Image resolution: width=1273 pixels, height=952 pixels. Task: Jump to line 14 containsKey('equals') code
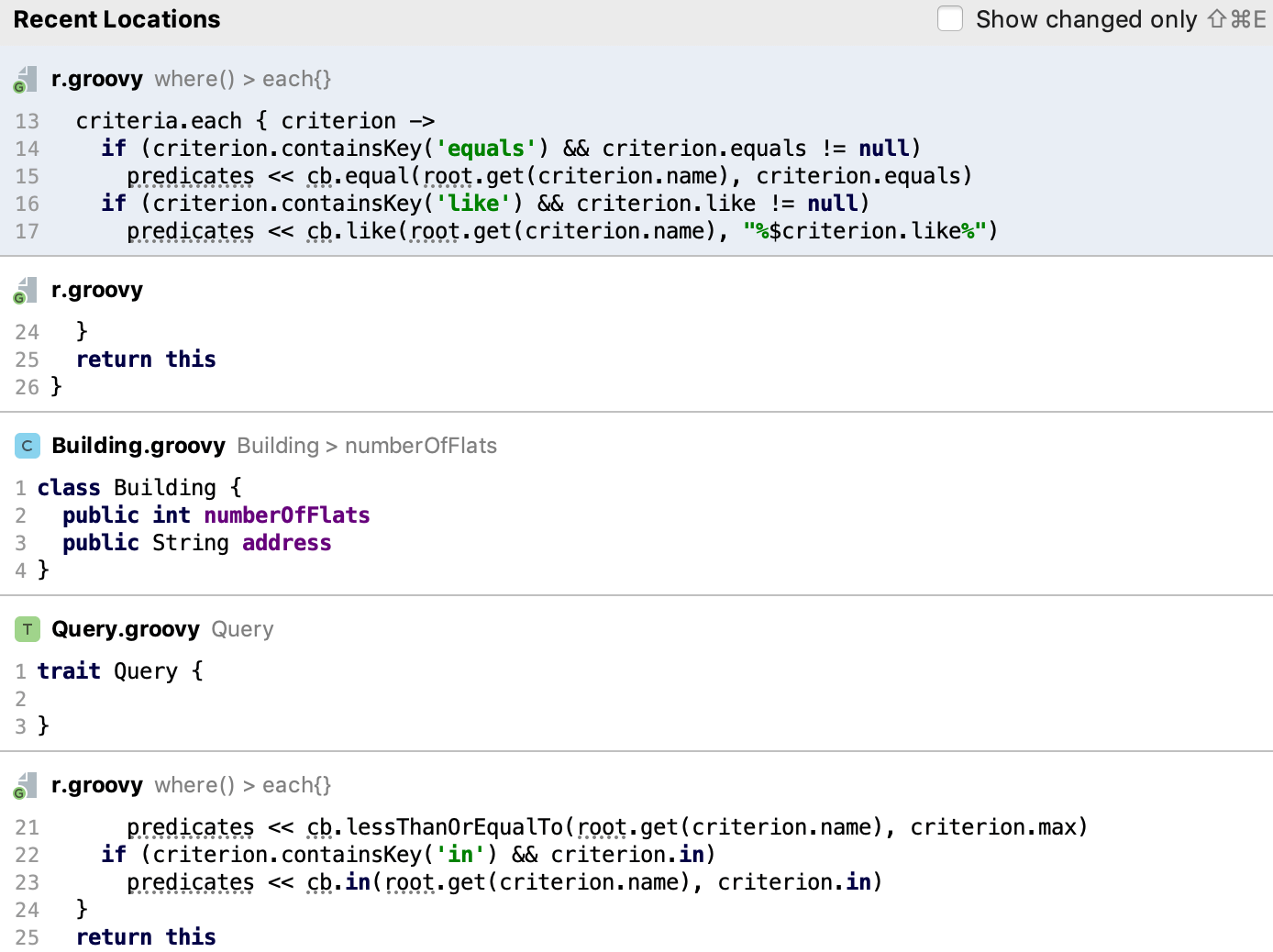point(510,149)
